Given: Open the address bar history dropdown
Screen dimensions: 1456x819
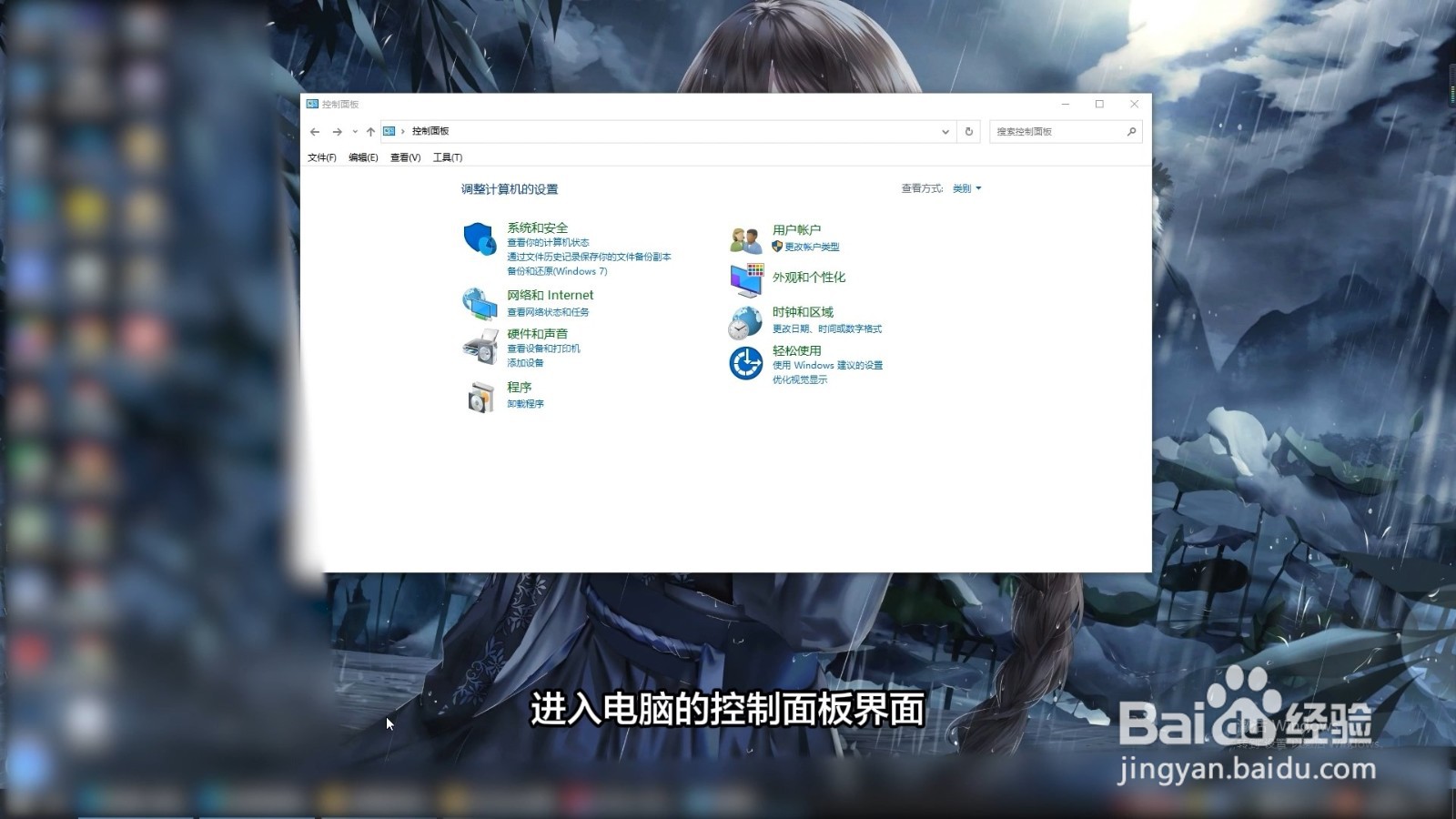Looking at the screenshot, I should [x=945, y=132].
